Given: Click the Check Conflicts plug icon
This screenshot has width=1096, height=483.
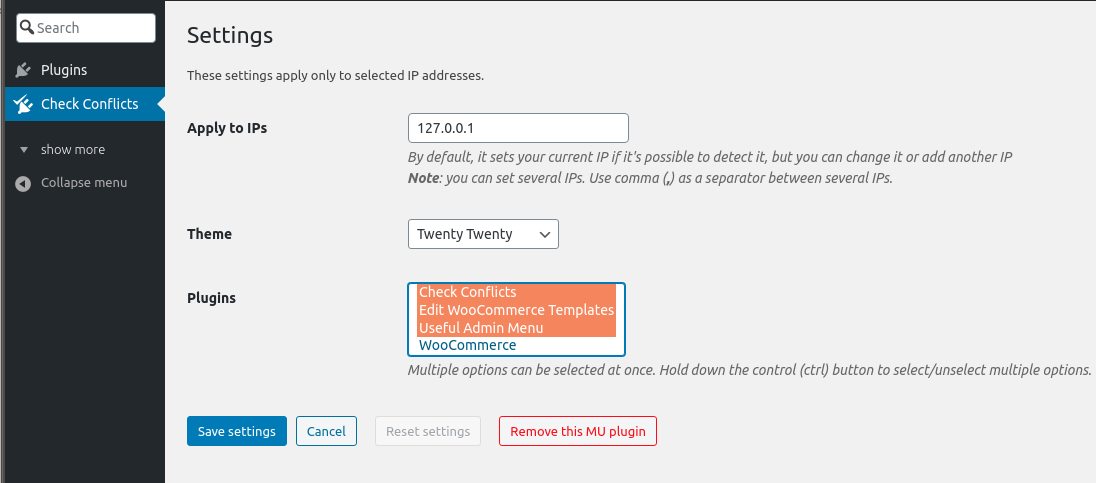Looking at the screenshot, I should (23, 104).
